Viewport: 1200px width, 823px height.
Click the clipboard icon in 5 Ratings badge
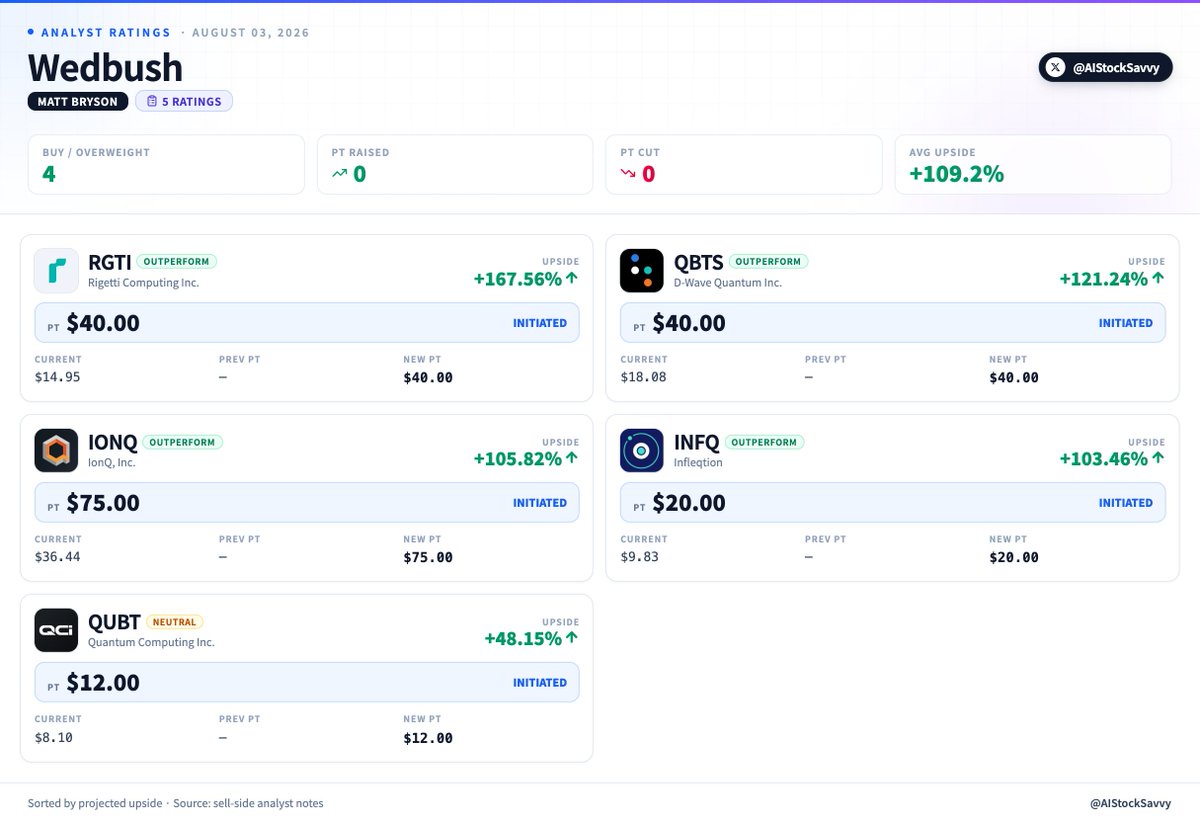[x=152, y=101]
